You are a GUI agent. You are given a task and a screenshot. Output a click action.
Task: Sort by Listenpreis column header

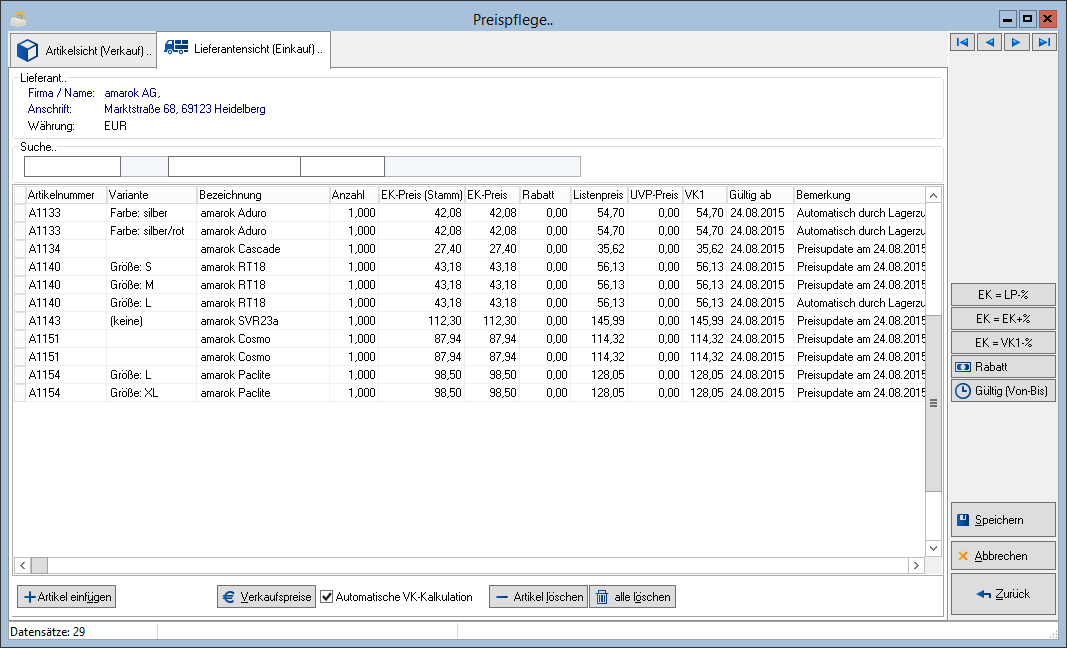[x=599, y=195]
